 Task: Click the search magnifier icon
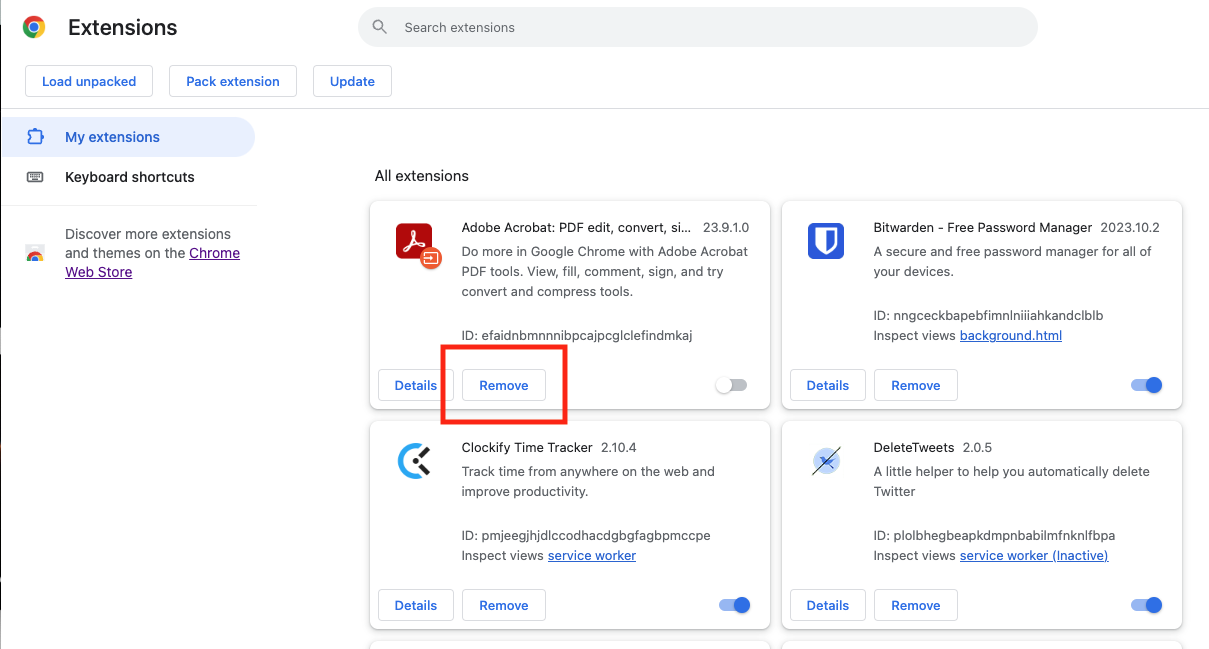point(380,27)
